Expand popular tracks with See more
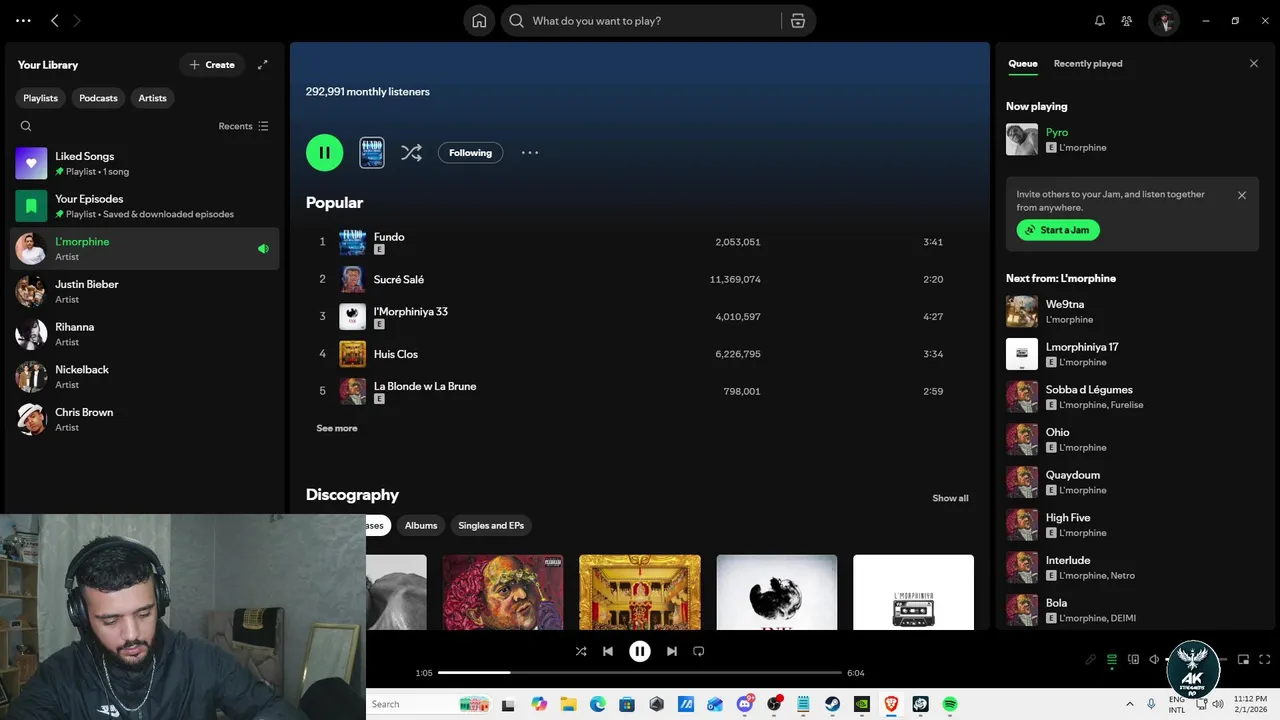This screenshot has height=720, width=1280. point(337,428)
